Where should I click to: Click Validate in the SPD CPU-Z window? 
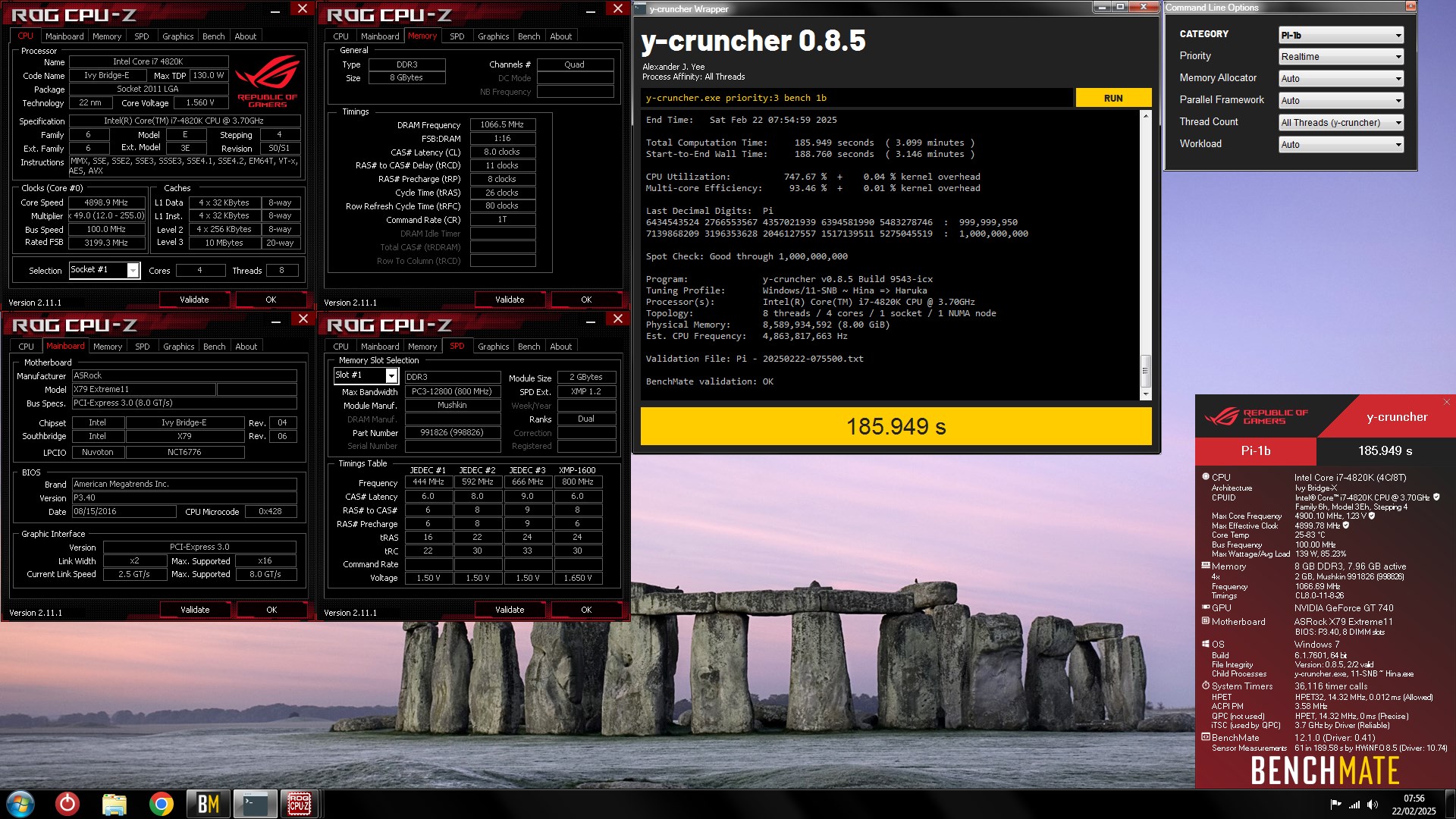coord(510,610)
